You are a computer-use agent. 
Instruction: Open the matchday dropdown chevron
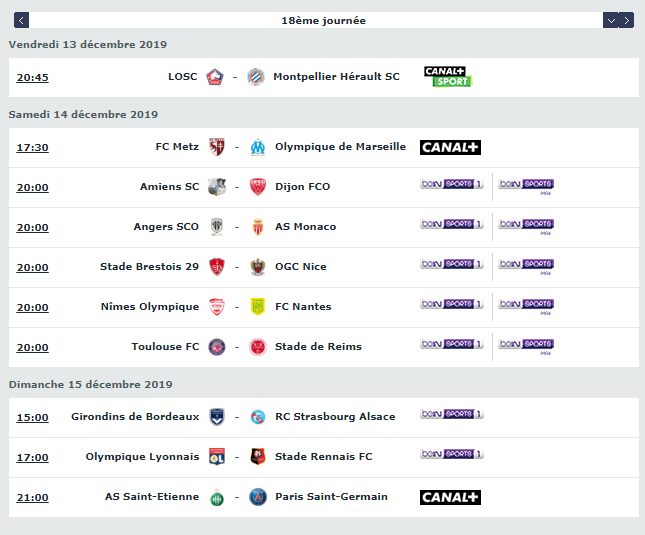[611, 20]
